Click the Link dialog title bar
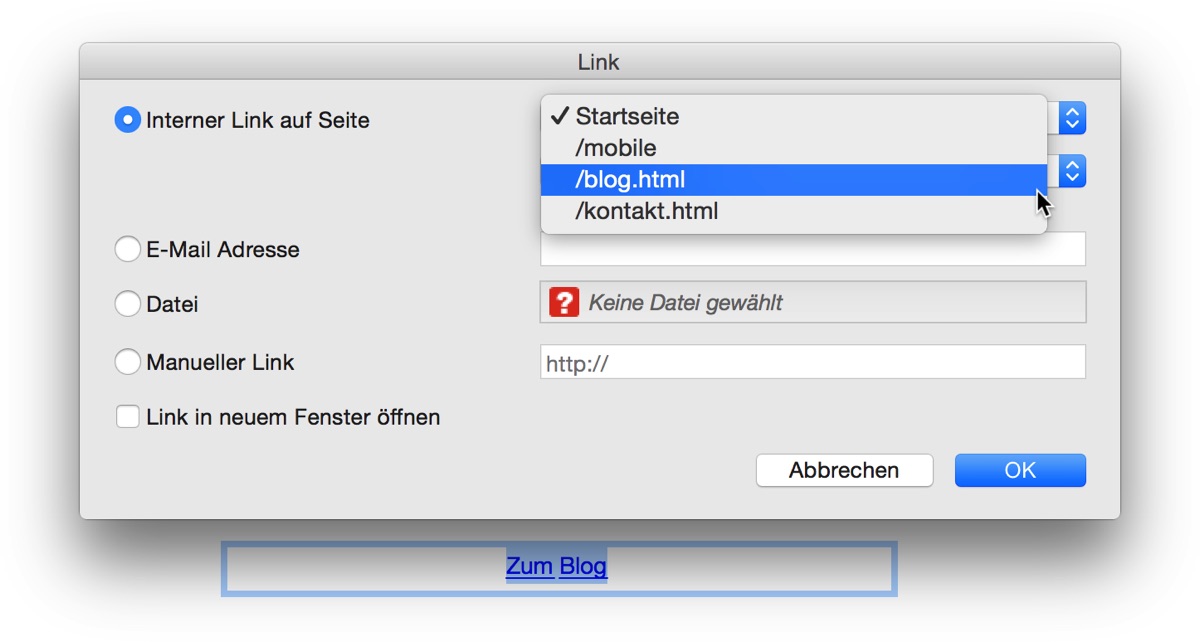This screenshot has width=1200, height=642. pos(598,62)
